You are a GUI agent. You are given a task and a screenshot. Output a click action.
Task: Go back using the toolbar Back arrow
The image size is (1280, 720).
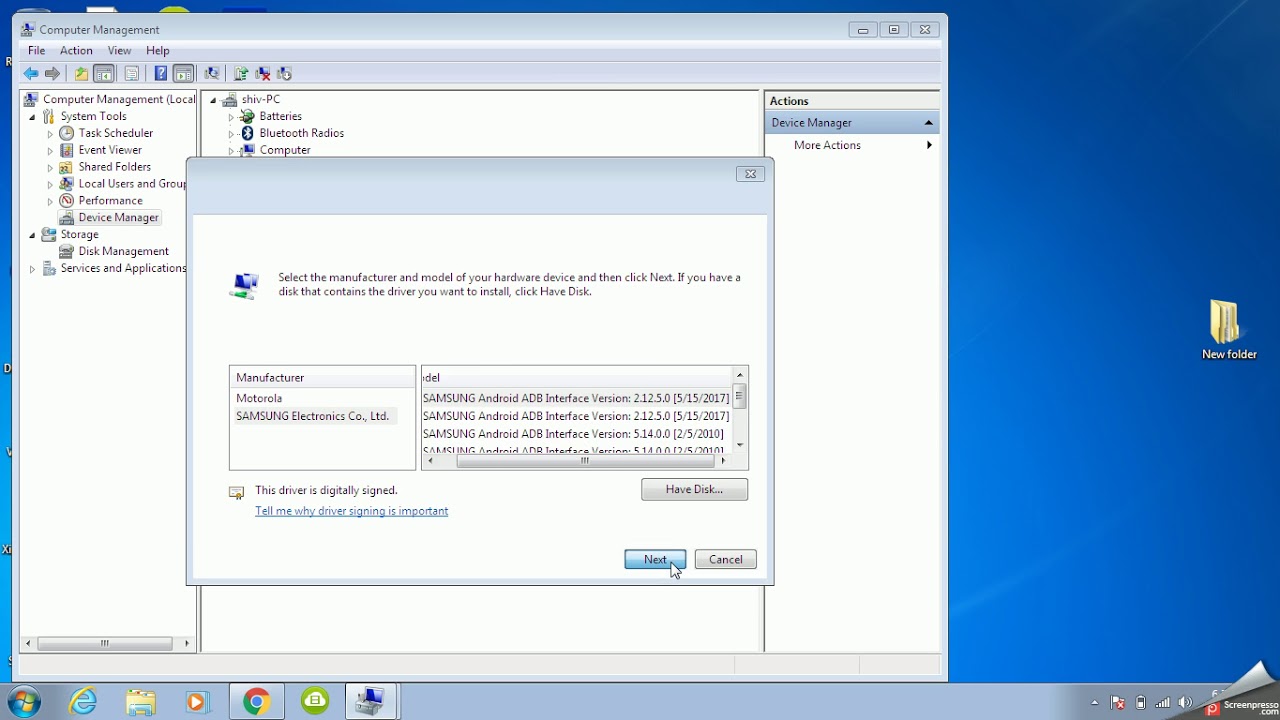[x=31, y=73]
